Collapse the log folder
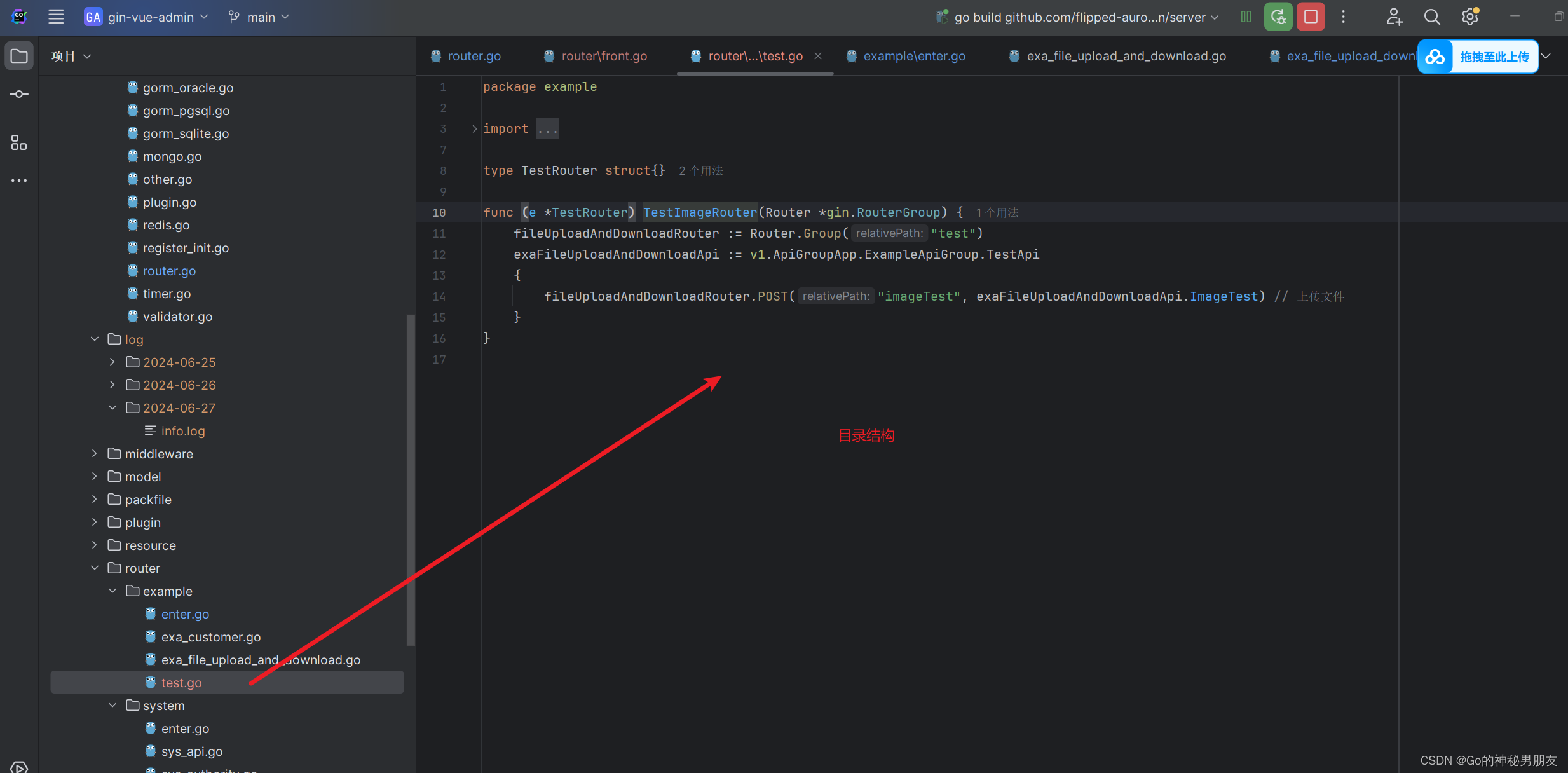Screen dimensions: 1568x773 point(94,339)
